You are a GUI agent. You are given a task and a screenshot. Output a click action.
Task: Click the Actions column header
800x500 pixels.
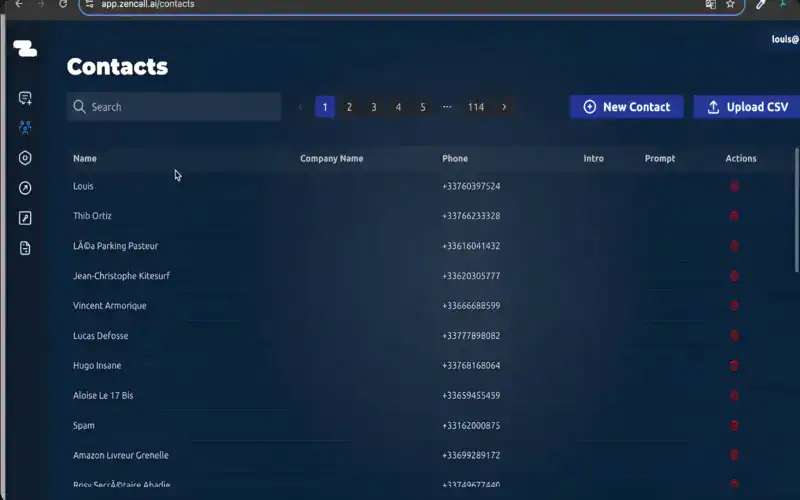741,158
